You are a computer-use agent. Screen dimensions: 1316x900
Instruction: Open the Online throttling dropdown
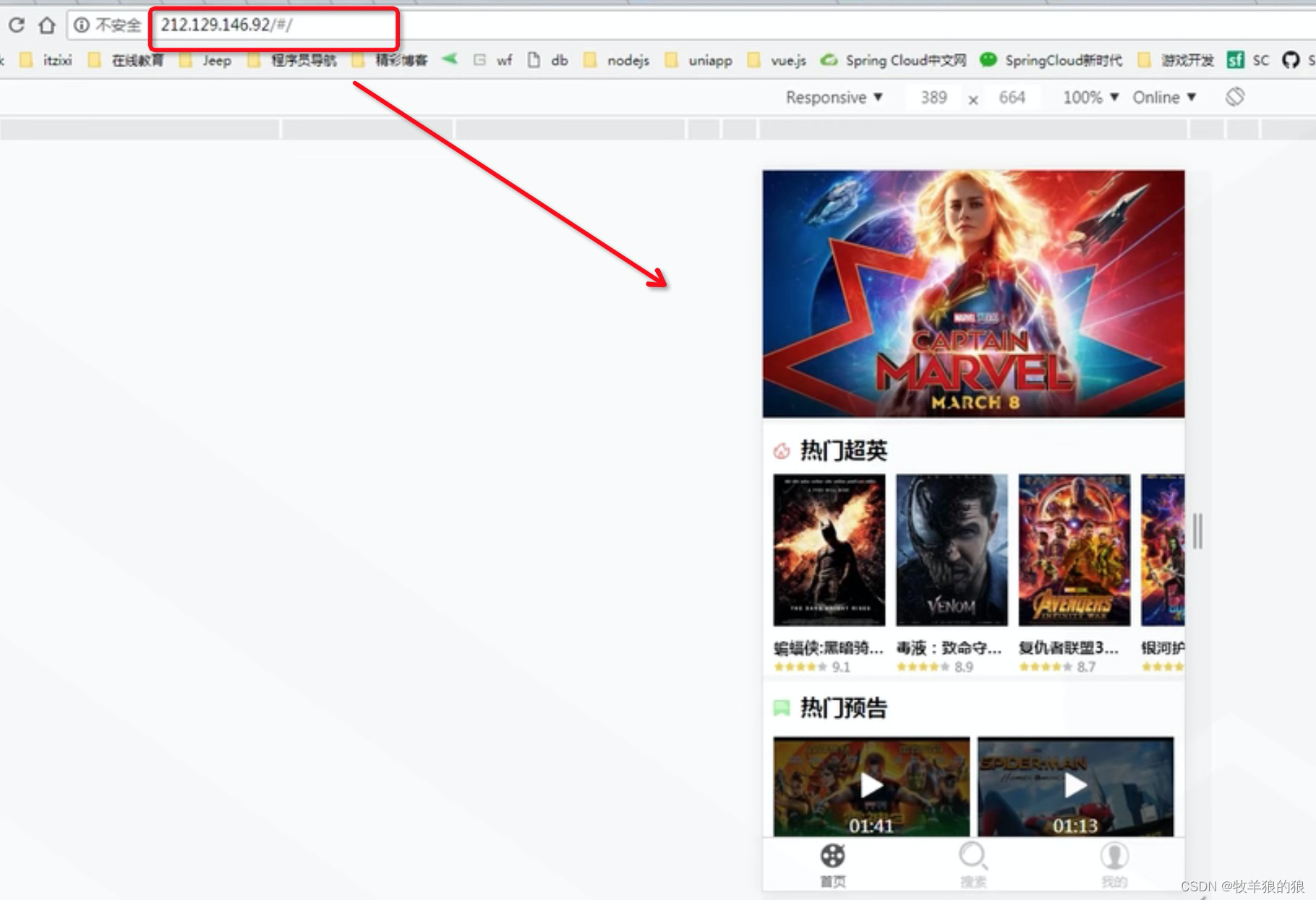1164,98
